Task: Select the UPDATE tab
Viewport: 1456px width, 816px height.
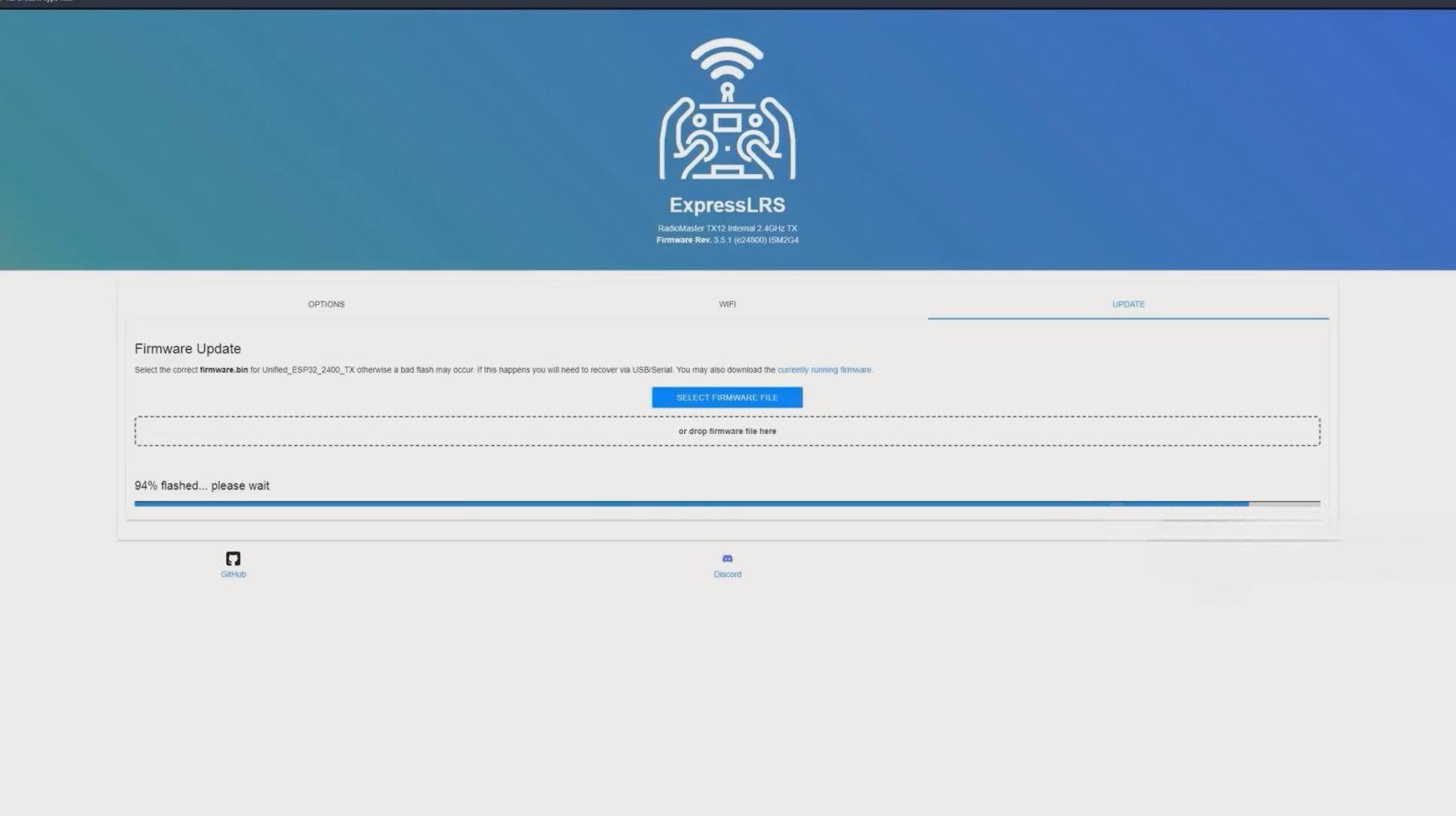Action: click(1128, 304)
